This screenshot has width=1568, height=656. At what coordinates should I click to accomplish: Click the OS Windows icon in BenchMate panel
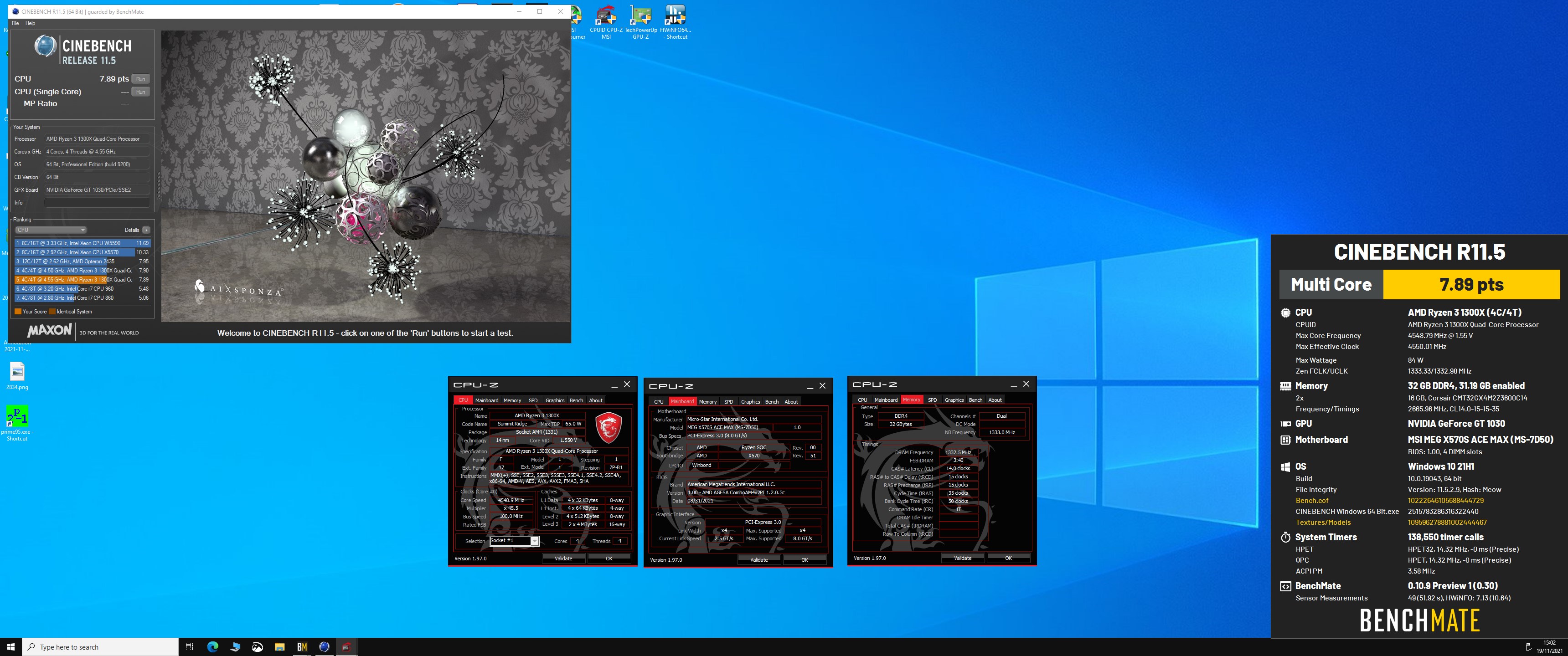pos(1285,467)
